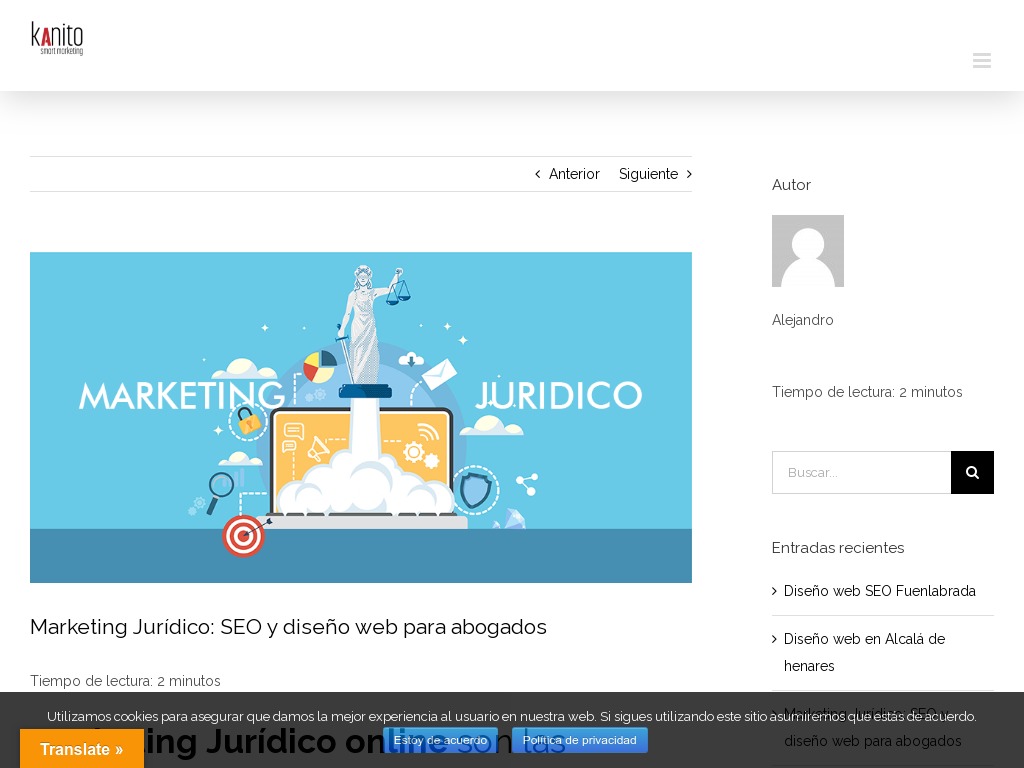Click the Buscar search input field

pyautogui.click(x=861, y=472)
